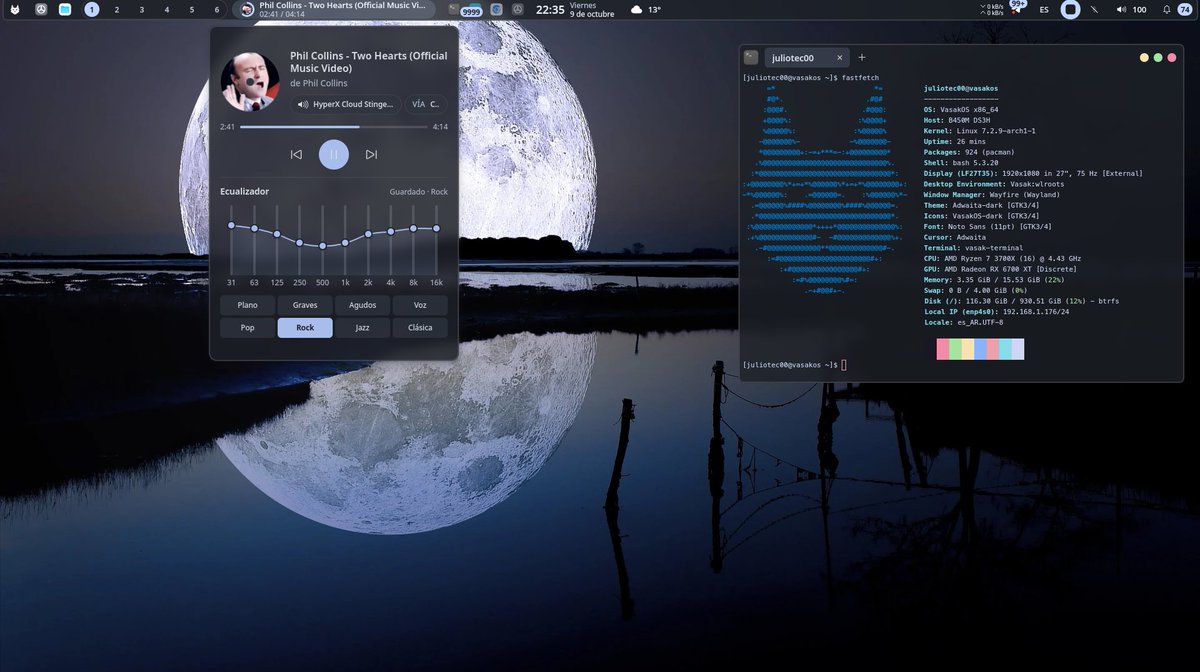Screen dimensions: 1200x672
Task: Adjust the 500 Hz equalizer band
Action: pos(322,240)
